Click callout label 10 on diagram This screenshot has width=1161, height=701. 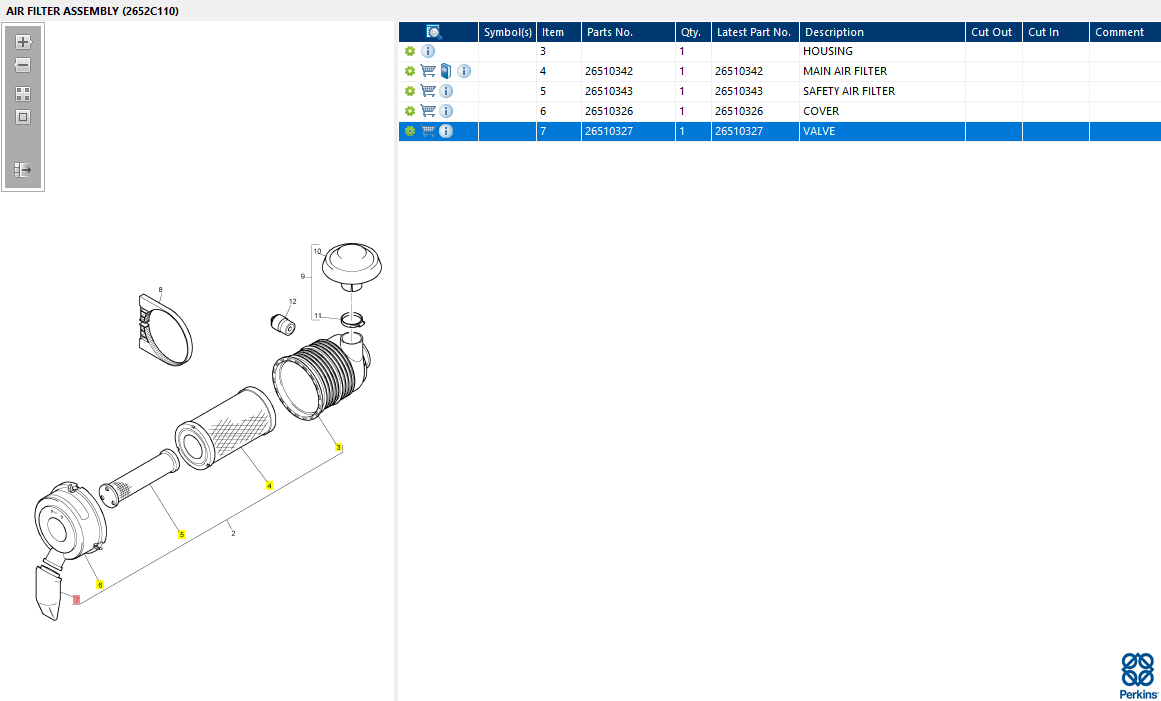(x=317, y=251)
